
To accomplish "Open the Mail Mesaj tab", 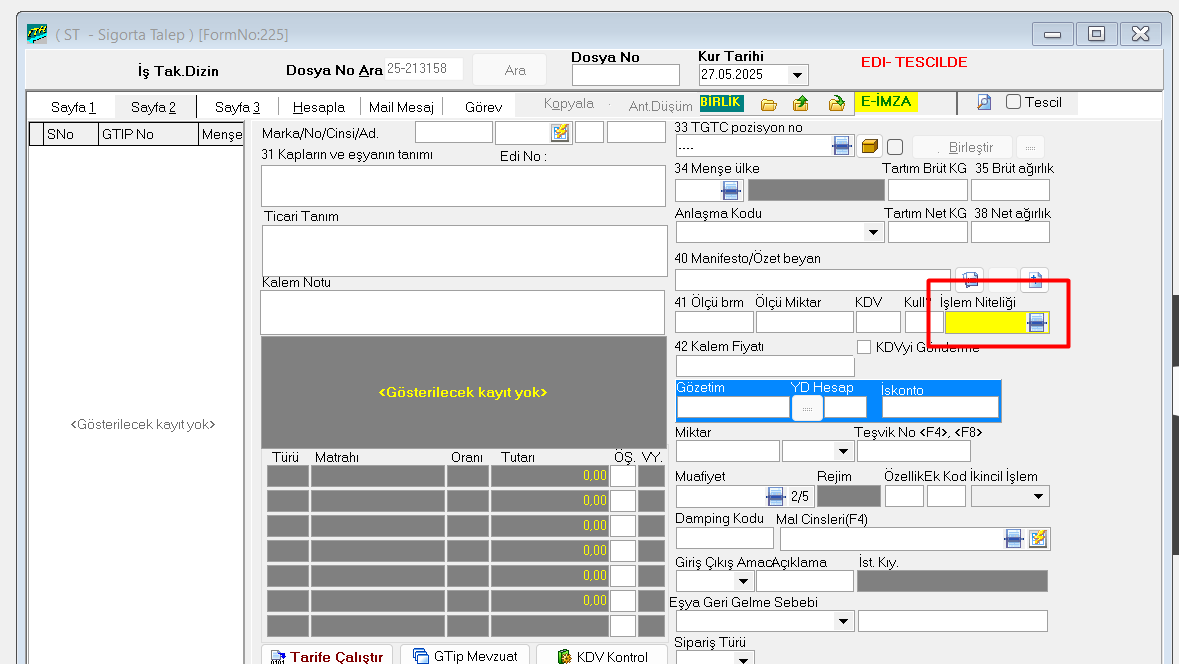I will 401,107.
